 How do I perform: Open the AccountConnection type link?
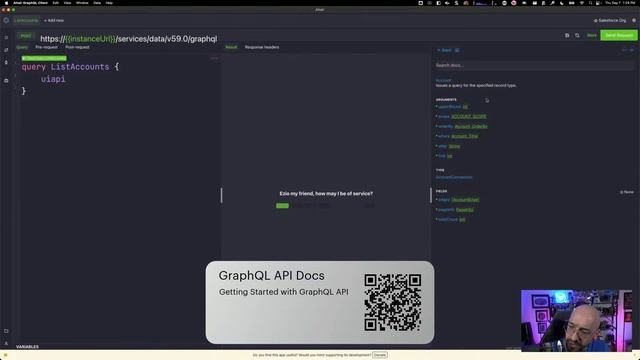pos(454,178)
